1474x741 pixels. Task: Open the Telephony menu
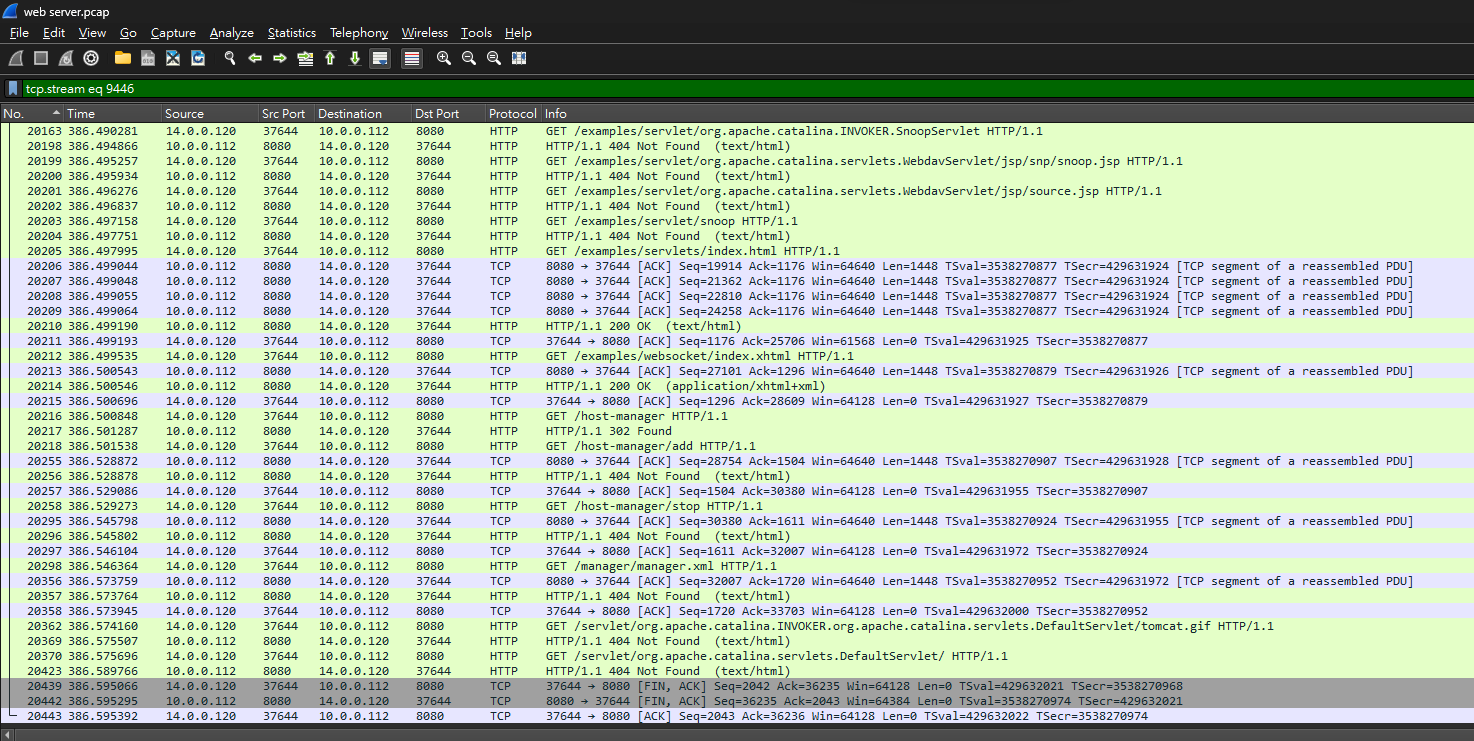(x=359, y=33)
